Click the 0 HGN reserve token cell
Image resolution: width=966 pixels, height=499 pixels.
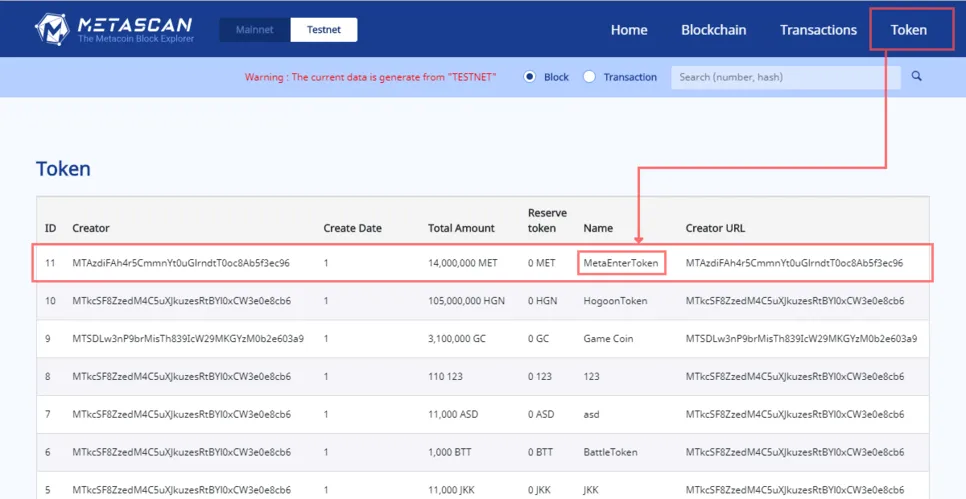pos(542,301)
